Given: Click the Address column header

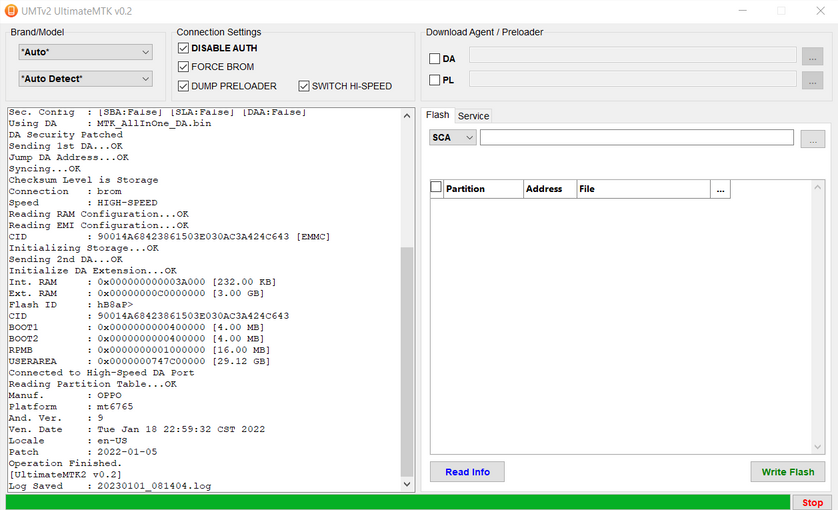Looking at the screenshot, I should (x=550, y=189).
